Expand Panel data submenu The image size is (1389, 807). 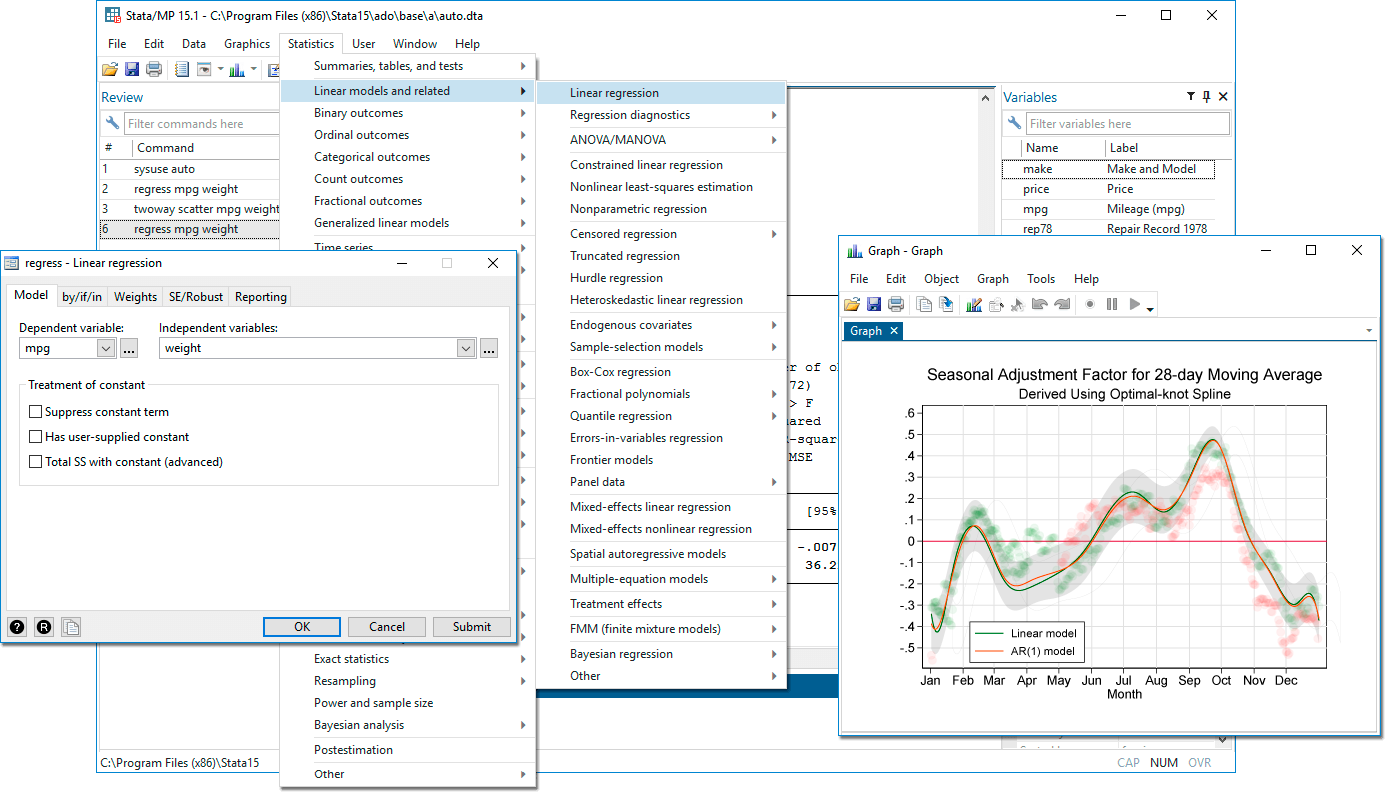pyautogui.click(x=661, y=482)
